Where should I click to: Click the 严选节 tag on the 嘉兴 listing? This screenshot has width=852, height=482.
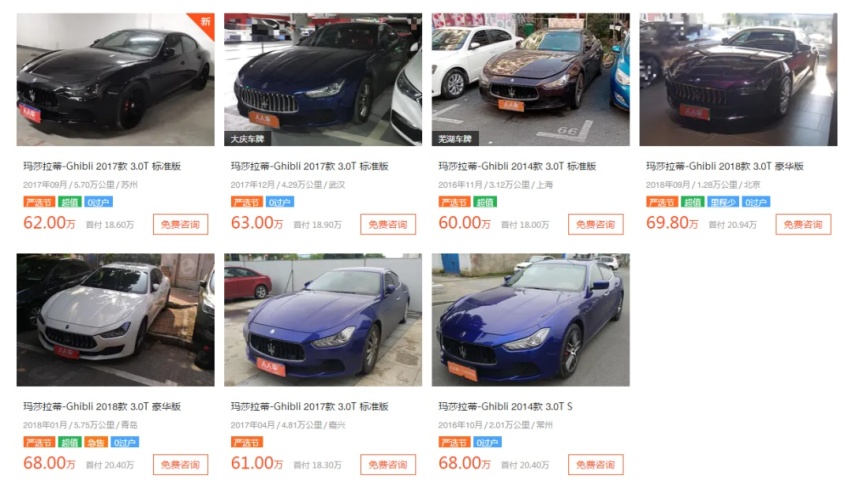tap(247, 442)
